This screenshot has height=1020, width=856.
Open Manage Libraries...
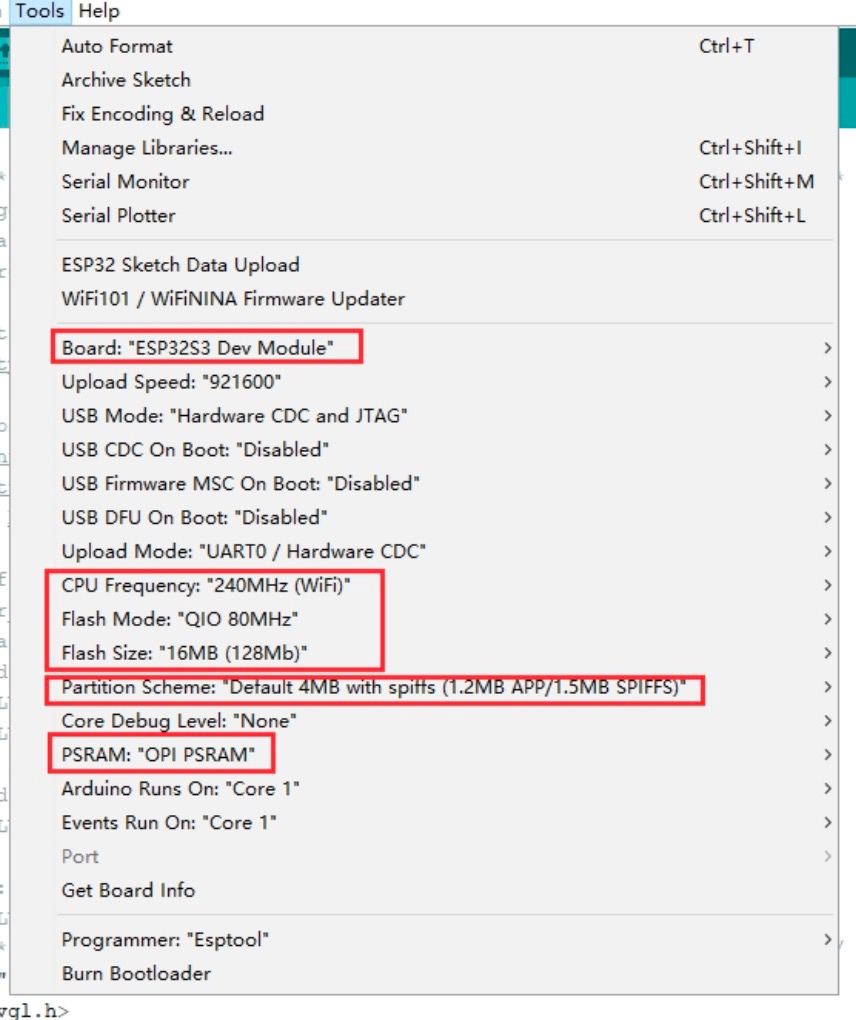pos(424,148)
